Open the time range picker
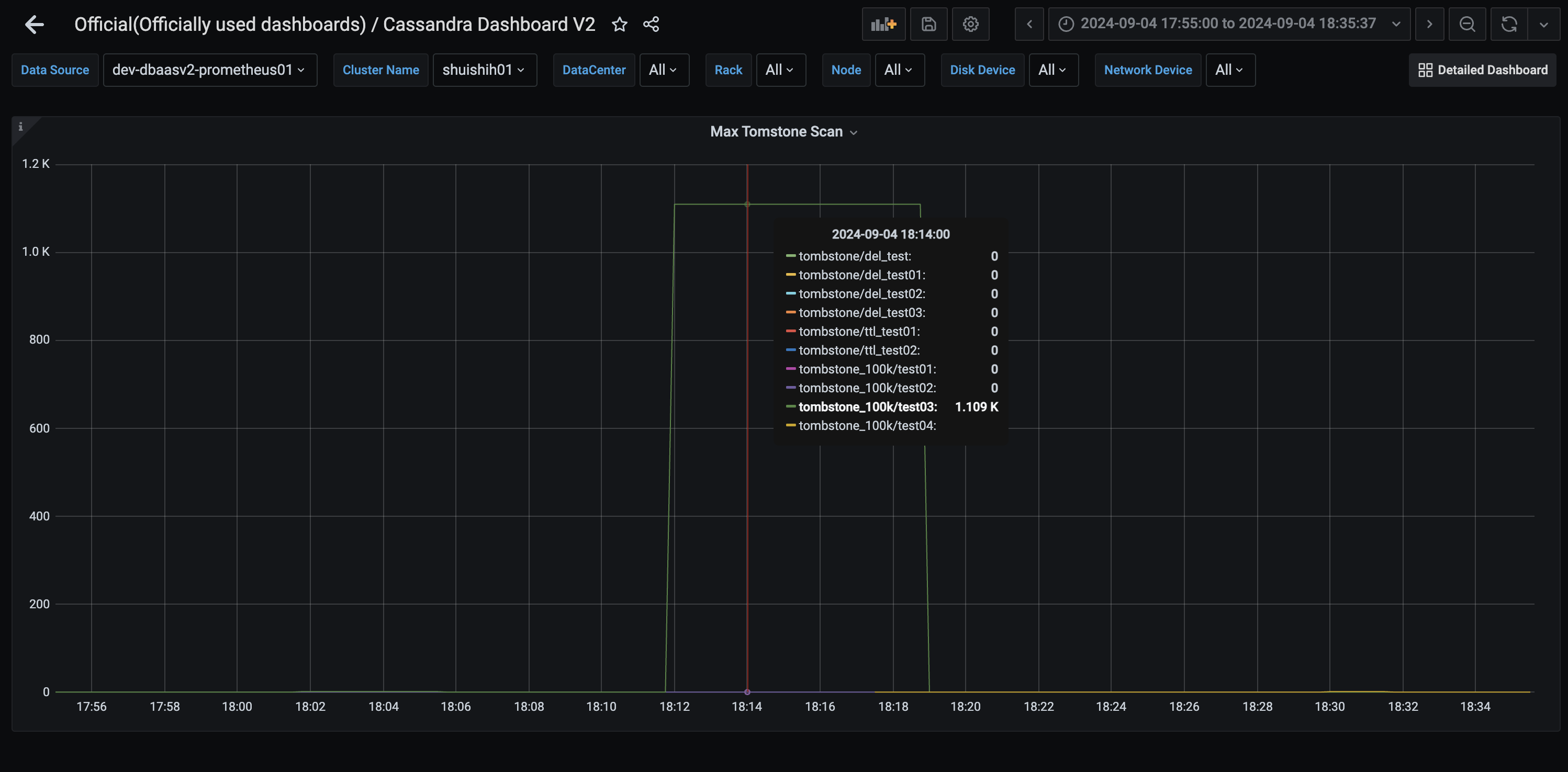 tap(1228, 25)
